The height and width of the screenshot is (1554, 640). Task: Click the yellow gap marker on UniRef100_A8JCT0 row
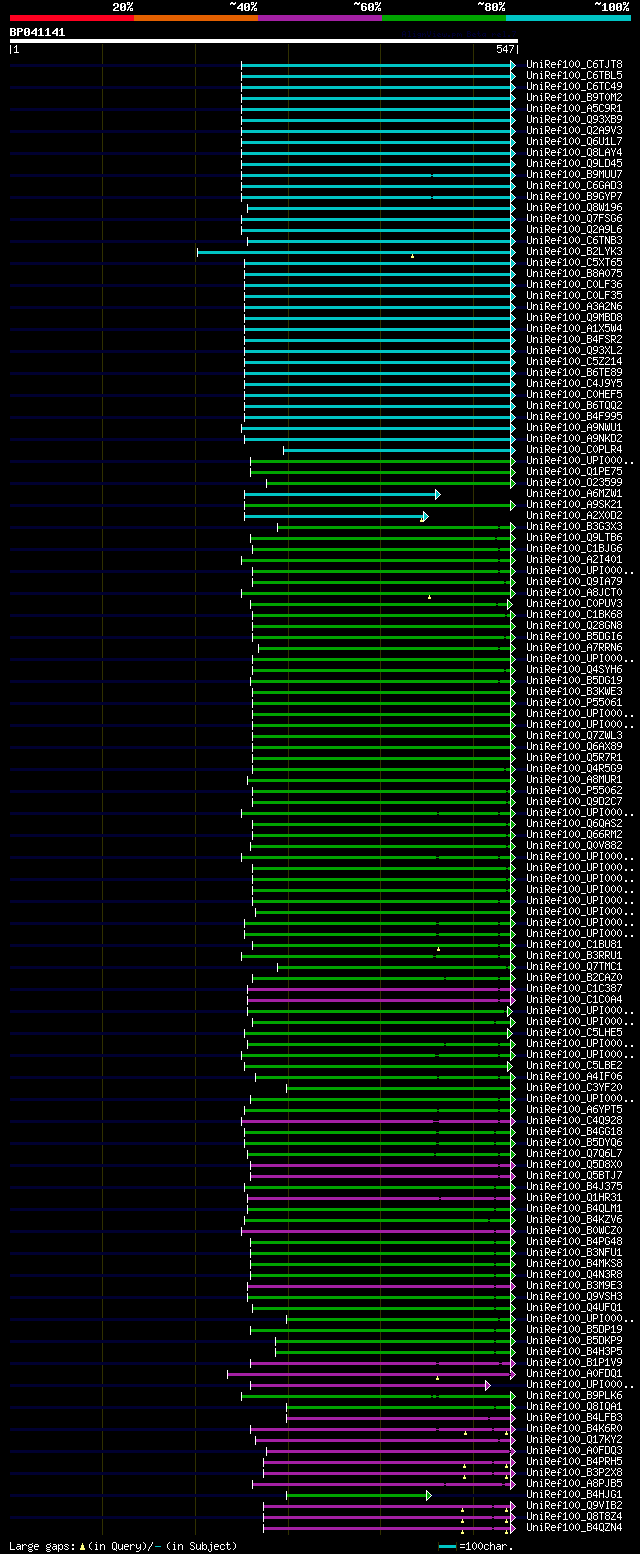(429, 597)
